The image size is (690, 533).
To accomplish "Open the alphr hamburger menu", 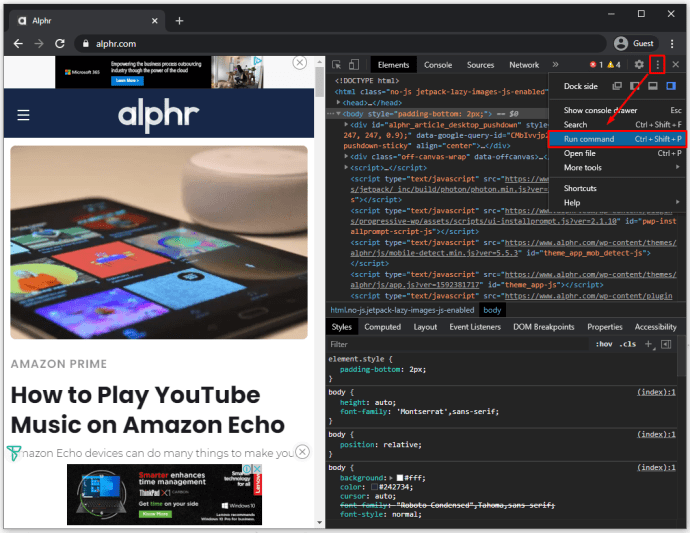I will coord(23,115).
